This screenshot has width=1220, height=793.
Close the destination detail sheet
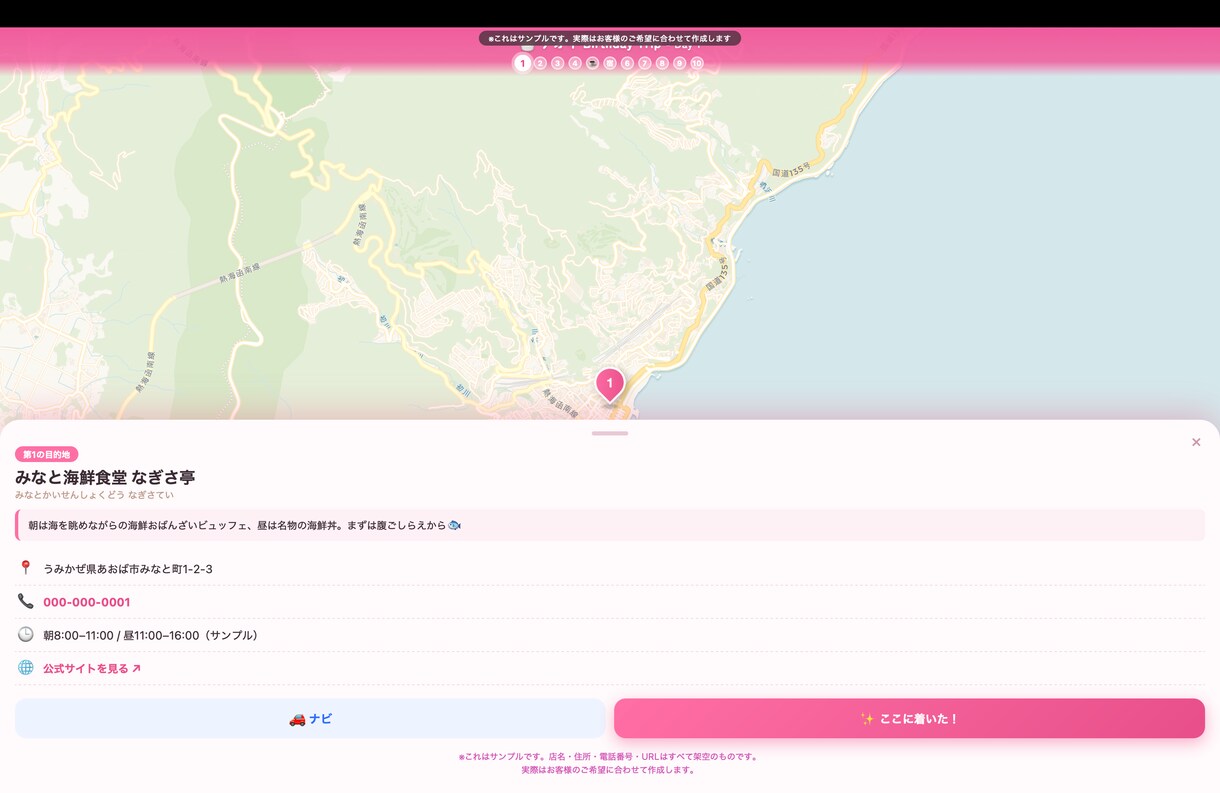[1196, 442]
